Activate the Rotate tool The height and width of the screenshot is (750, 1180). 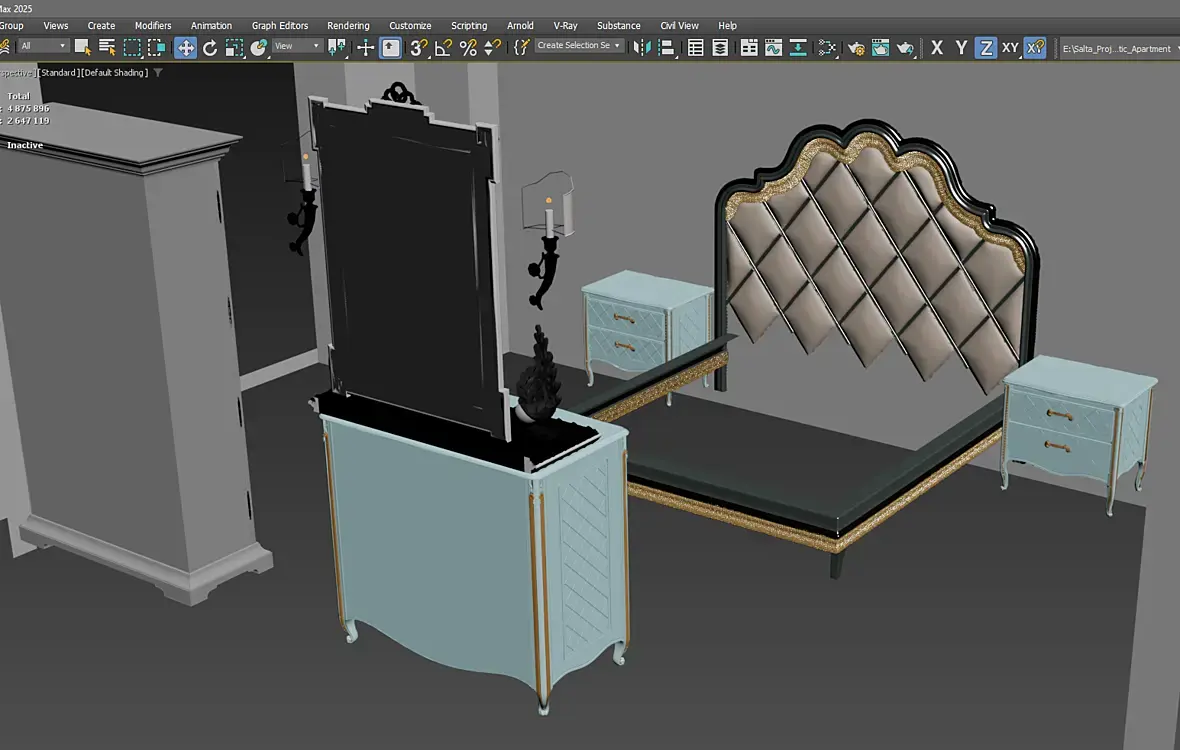[210, 47]
